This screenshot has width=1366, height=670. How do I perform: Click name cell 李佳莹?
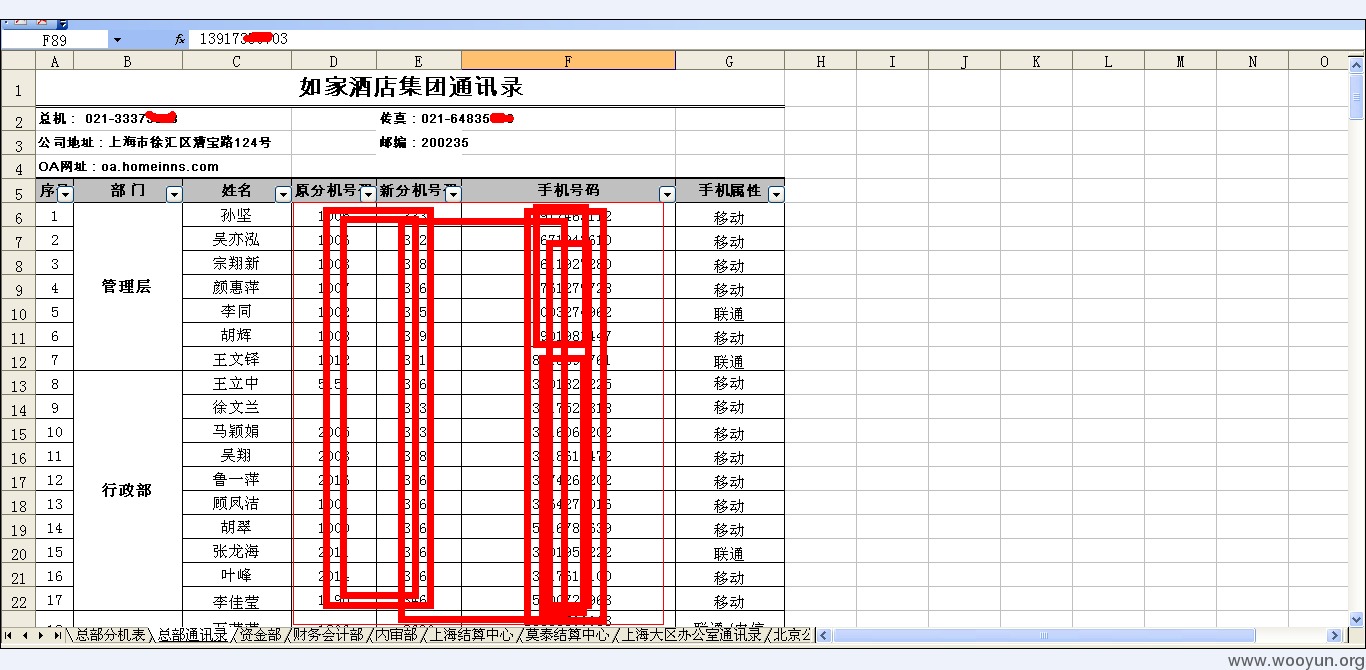[237, 601]
